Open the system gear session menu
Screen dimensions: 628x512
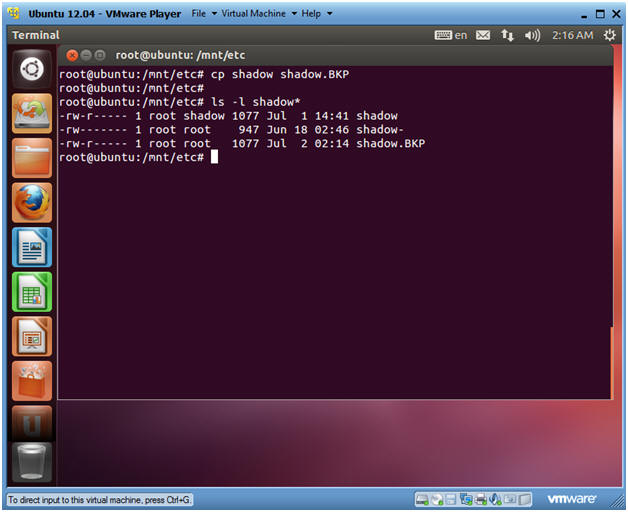coord(610,35)
